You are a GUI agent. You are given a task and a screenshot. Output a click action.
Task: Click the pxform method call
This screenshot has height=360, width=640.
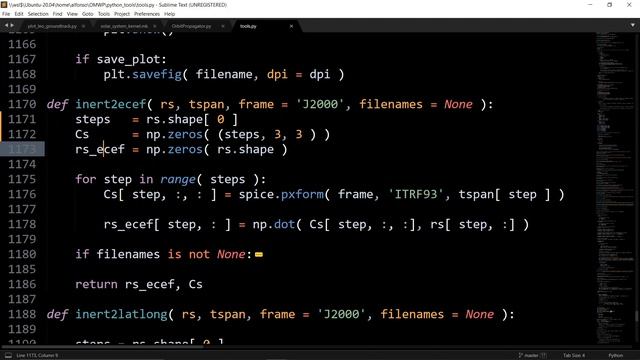[302, 194]
